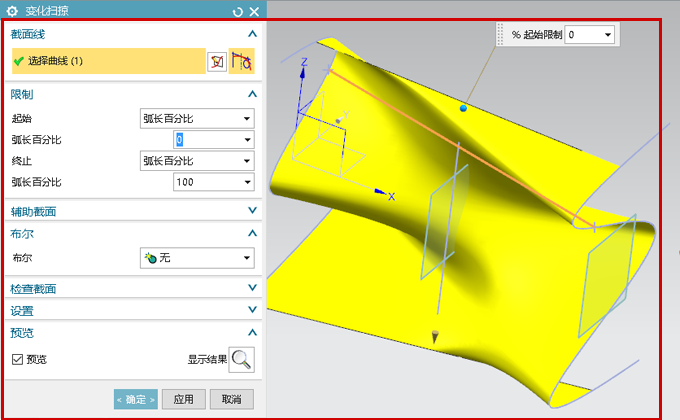This screenshot has height=420, width=680.
Task: Toggle the 预览 checkbox
Action: tap(17, 360)
